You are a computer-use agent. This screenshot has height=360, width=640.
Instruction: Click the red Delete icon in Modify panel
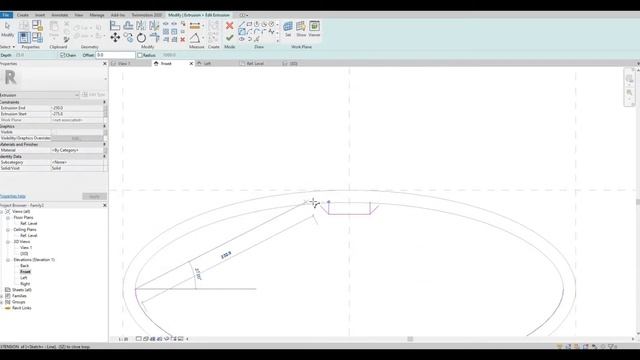(183, 40)
